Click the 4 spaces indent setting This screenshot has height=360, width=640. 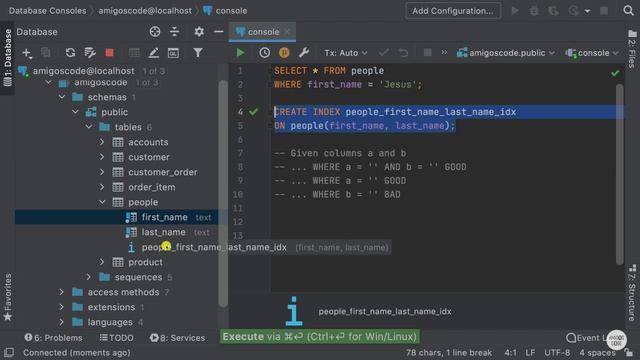(x=597, y=353)
